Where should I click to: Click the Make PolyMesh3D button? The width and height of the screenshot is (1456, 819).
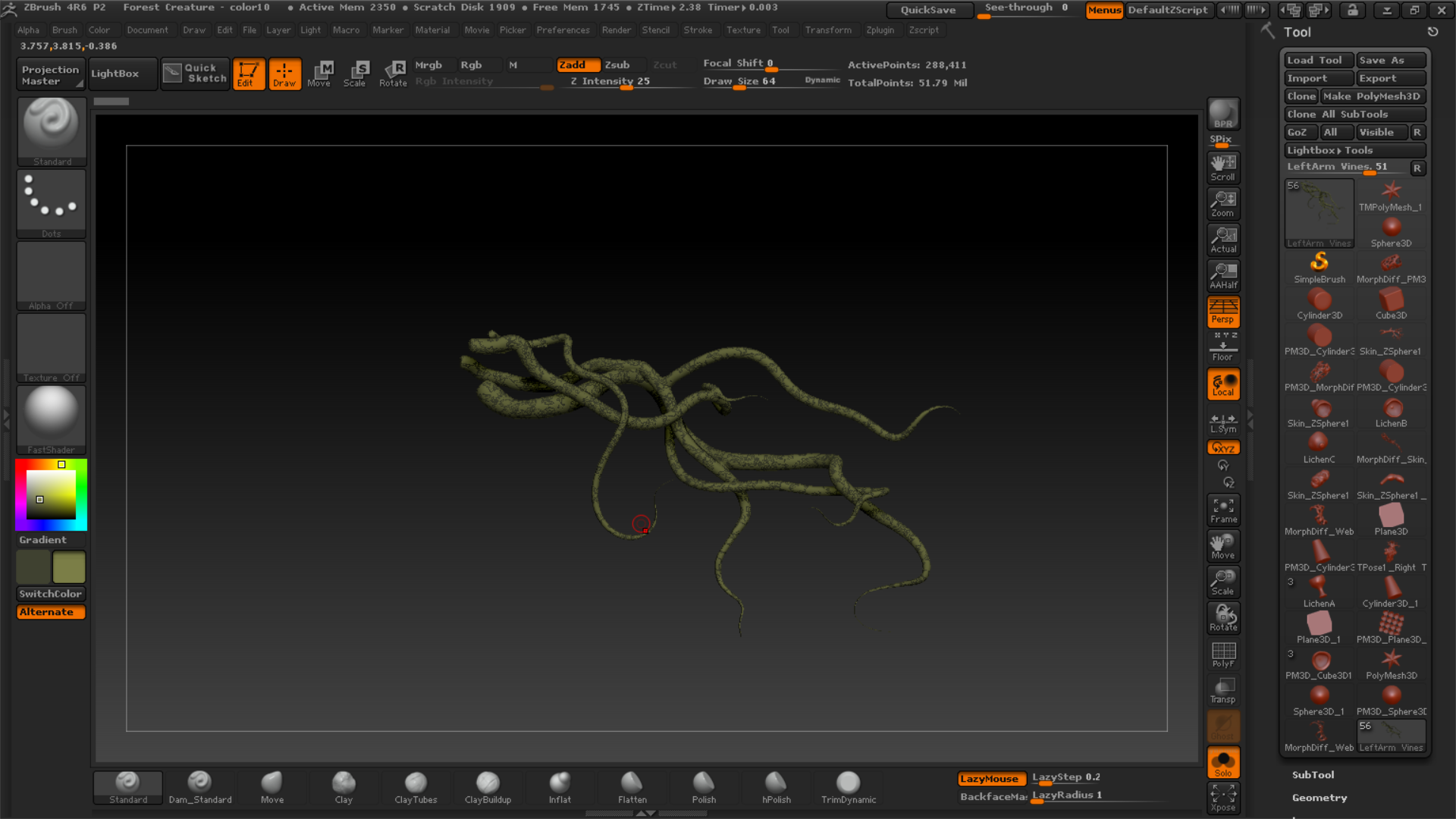(x=1373, y=96)
